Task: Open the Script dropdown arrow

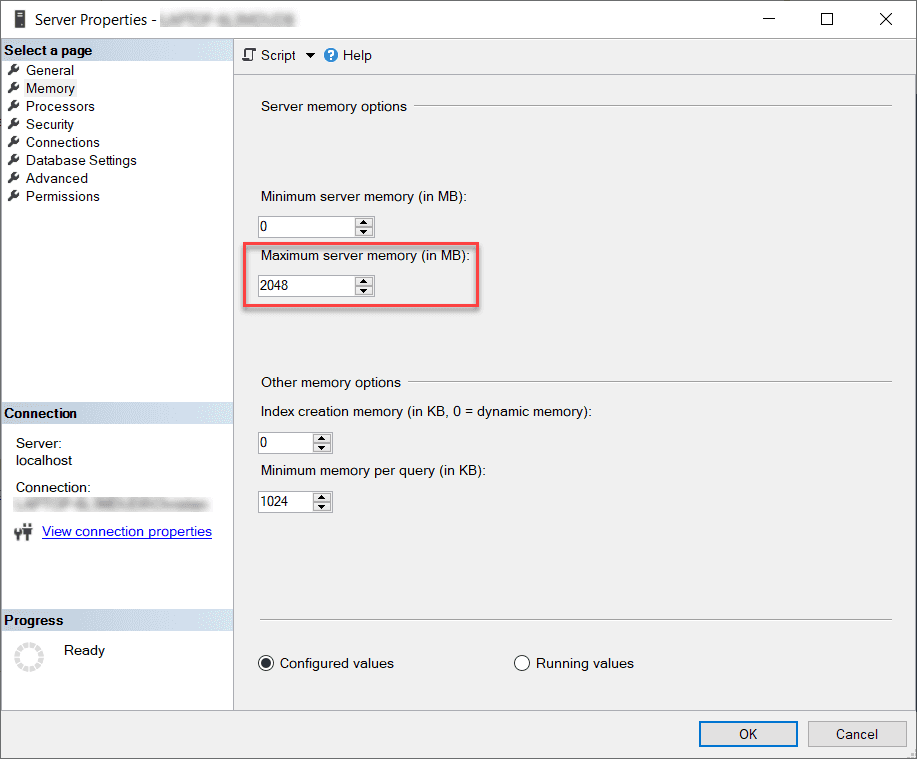Action: pyautogui.click(x=310, y=56)
